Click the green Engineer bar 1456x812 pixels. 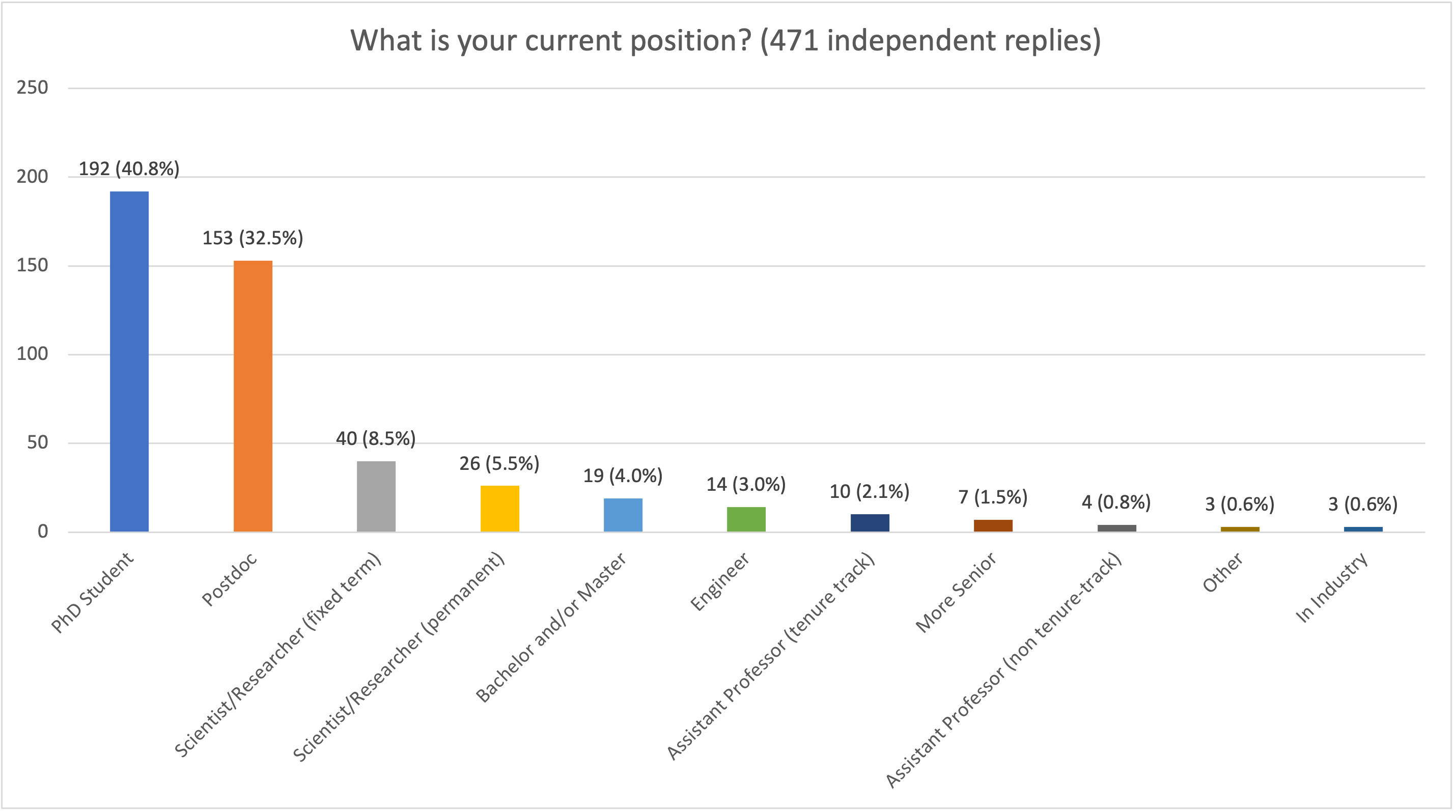[746, 519]
